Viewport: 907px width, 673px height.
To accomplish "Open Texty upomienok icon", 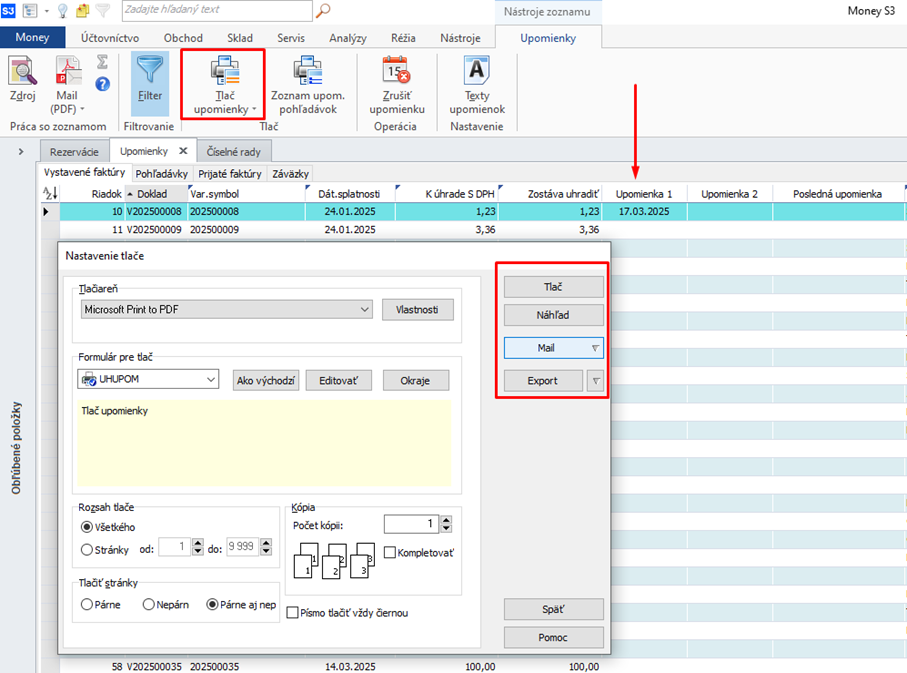I will 477,72.
